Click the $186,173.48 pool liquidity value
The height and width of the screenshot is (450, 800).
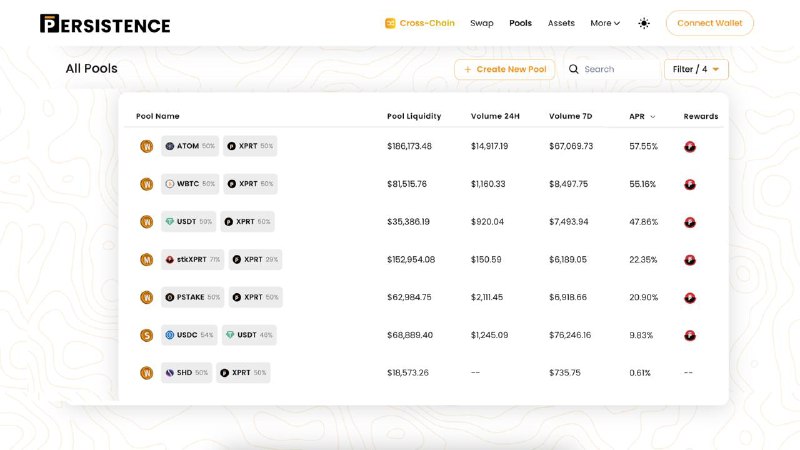point(409,146)
